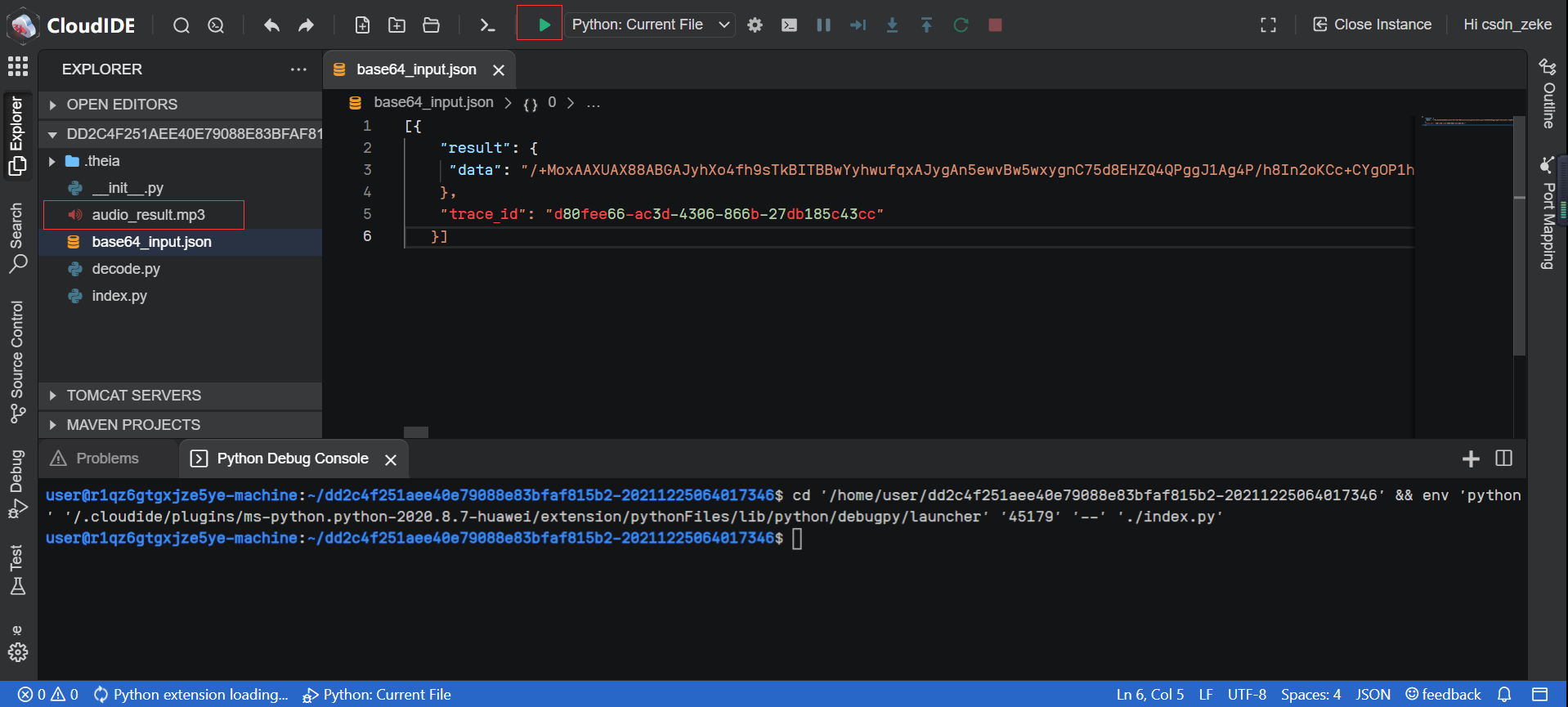Open the terminal from the toolbar
The width and height of the screenshot is (1568, 707).
[x=487, y=25]
